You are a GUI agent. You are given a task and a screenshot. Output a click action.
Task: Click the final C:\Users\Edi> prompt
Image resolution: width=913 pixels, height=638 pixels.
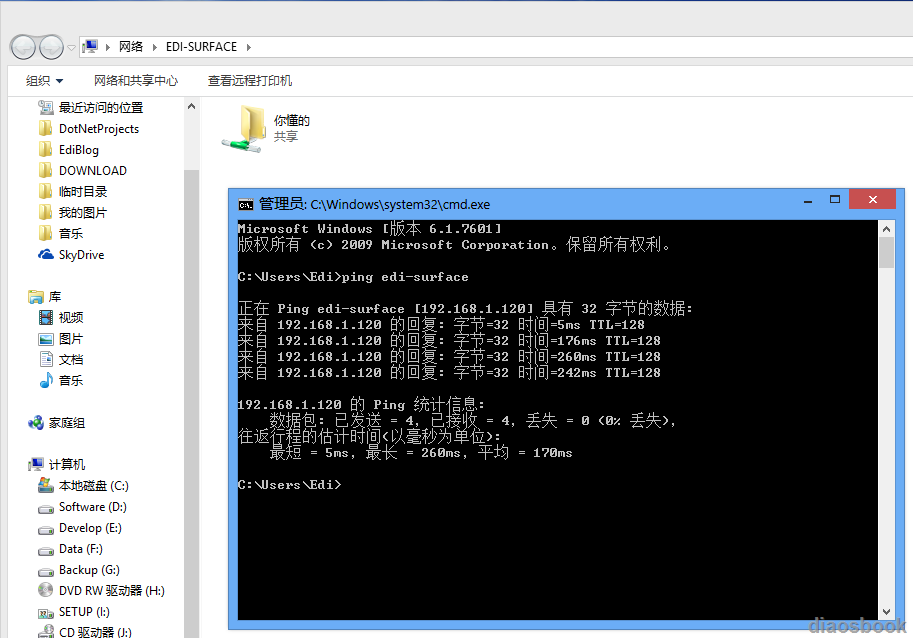(x=289, y=484)
